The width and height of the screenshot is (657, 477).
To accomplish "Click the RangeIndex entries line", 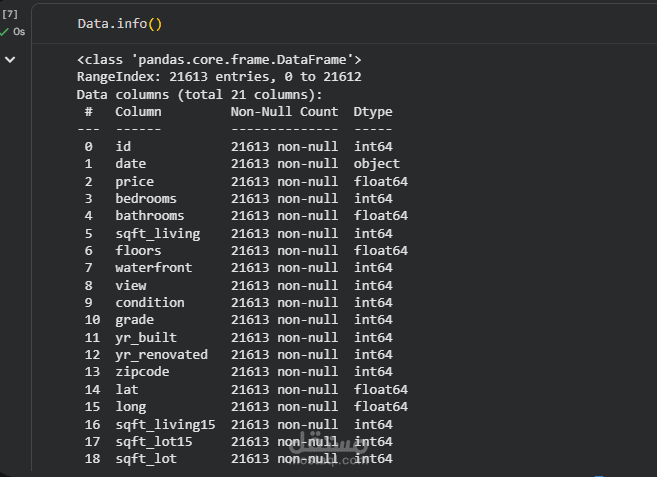I will [219, 77].
